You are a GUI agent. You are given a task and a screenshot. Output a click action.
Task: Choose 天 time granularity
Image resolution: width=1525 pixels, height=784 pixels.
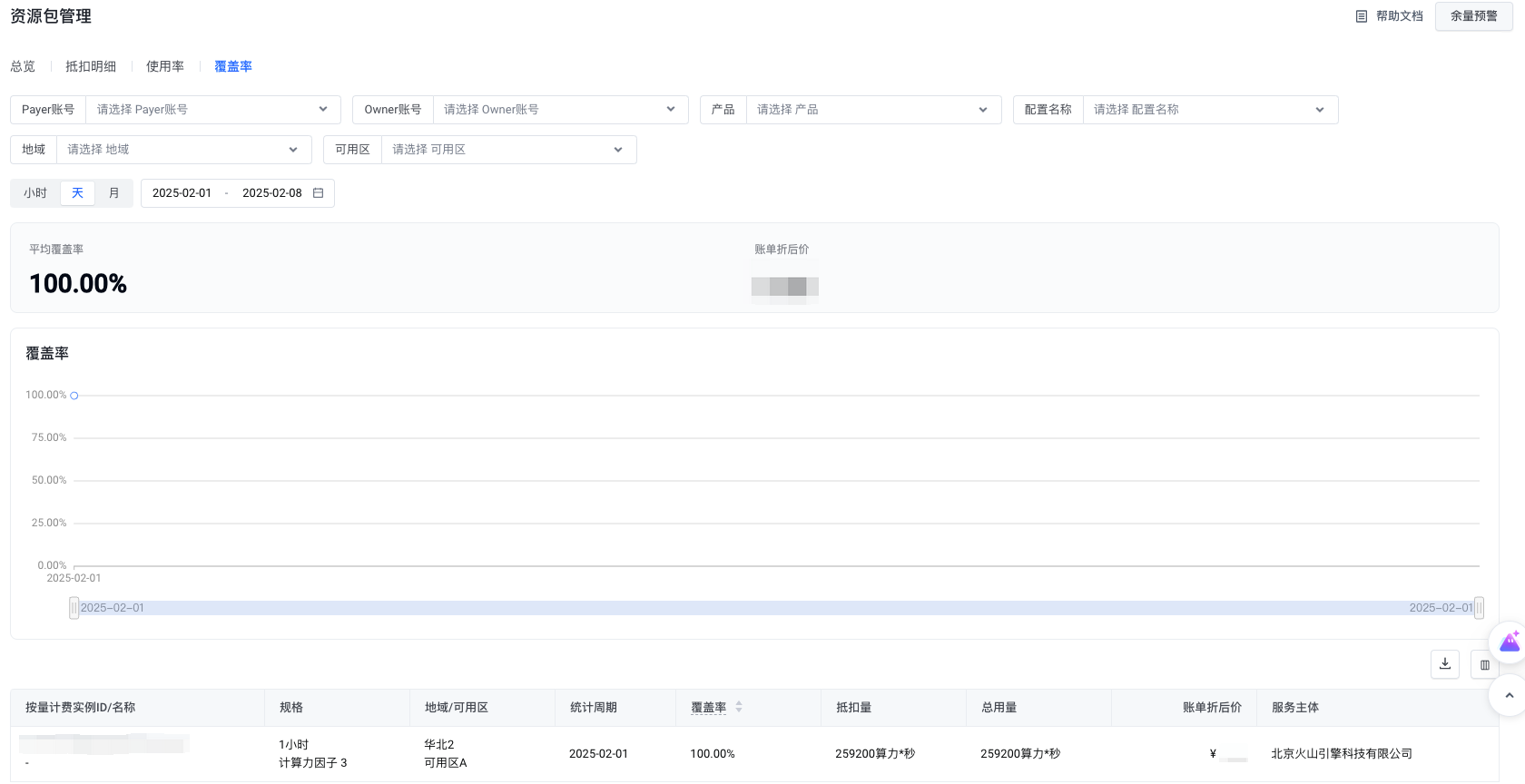77,193
